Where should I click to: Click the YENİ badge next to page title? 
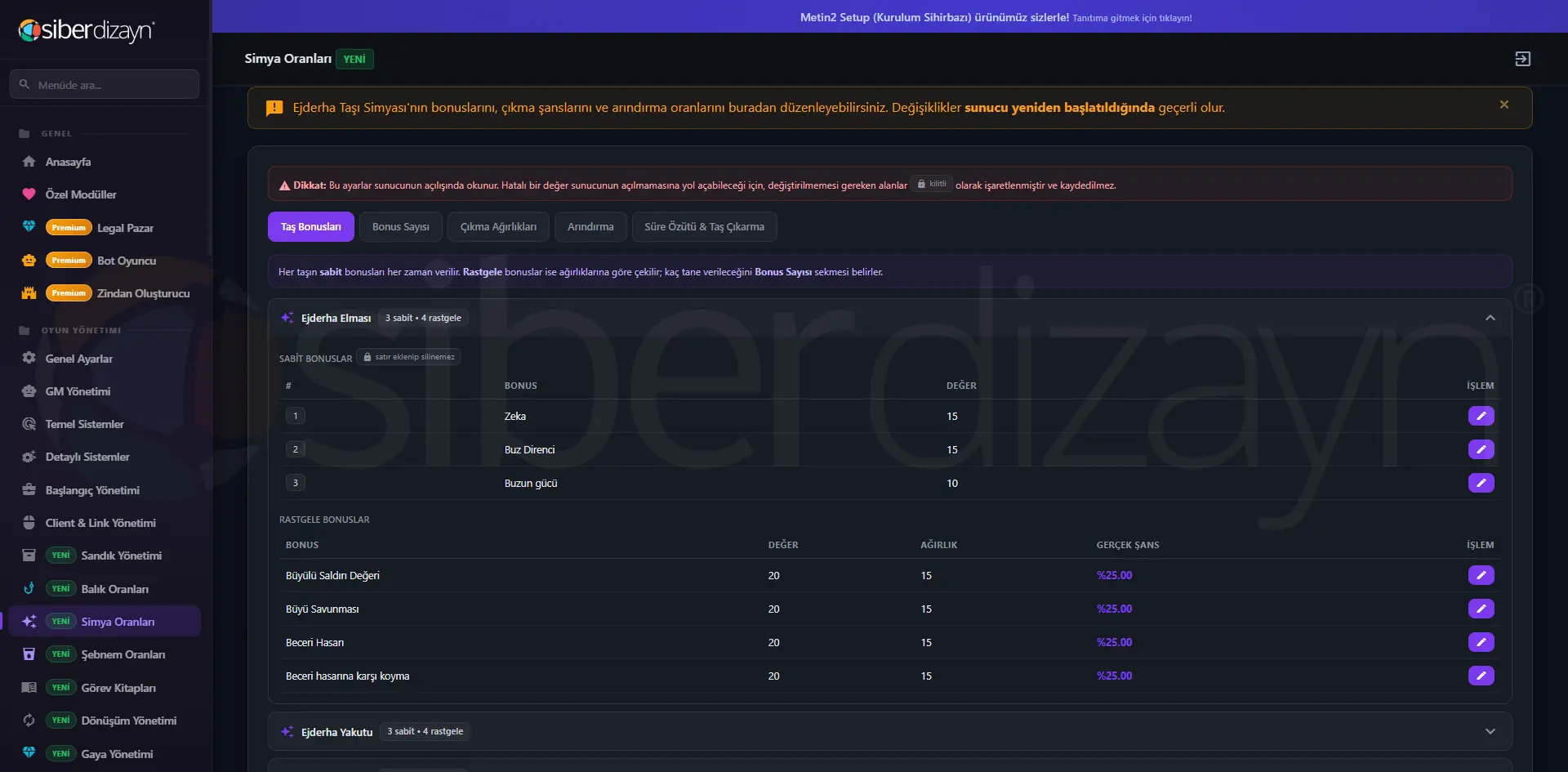tap(354, 59)
